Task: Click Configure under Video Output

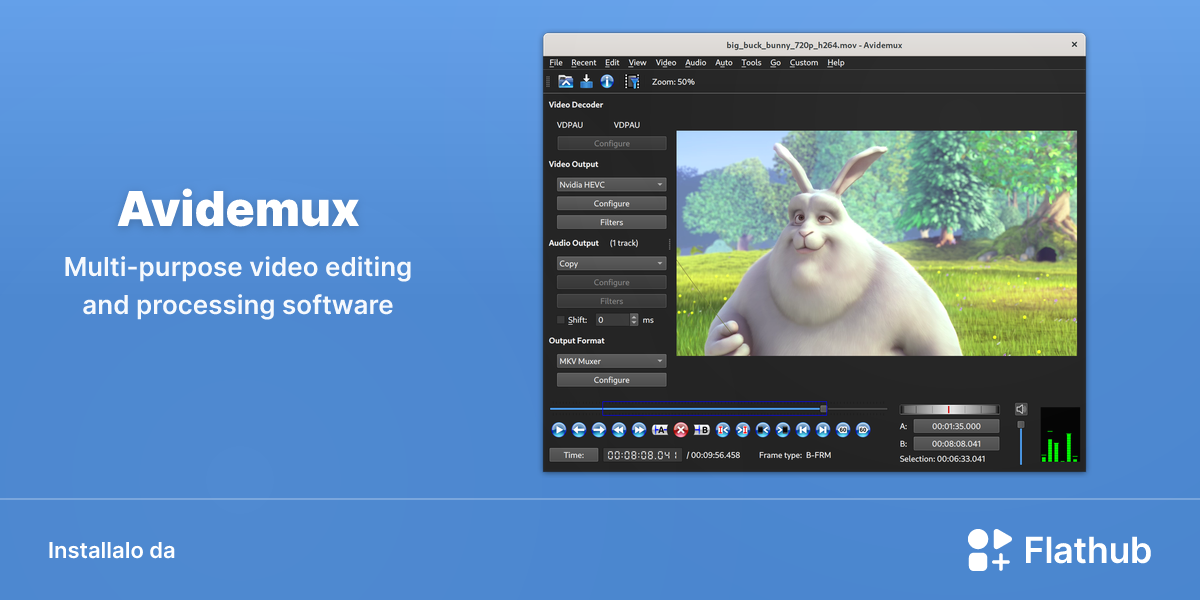Action: 611,203
